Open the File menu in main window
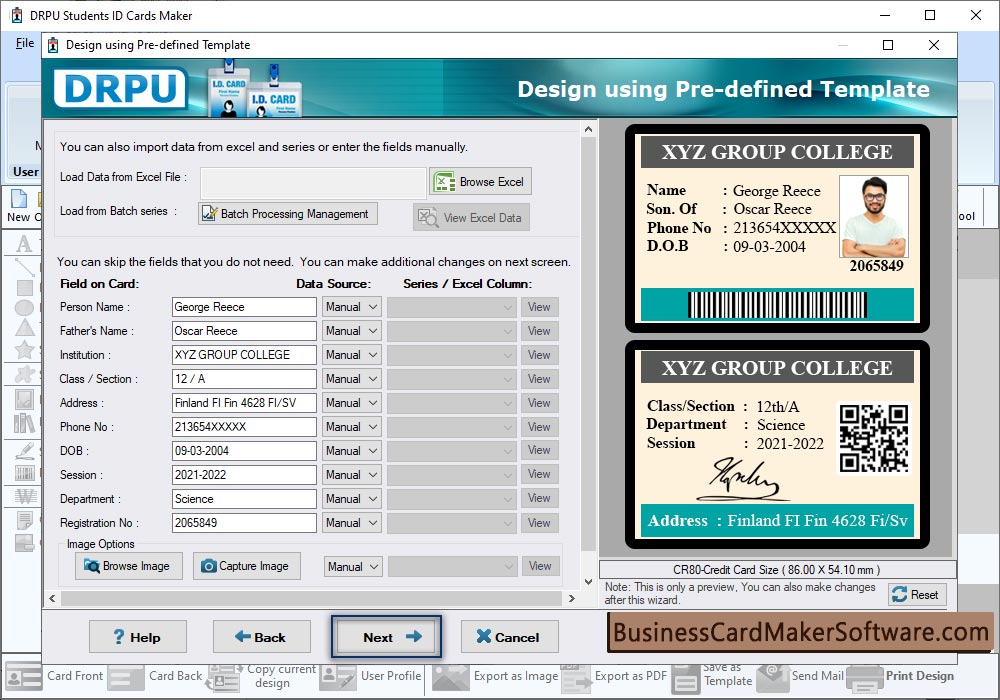Viewport: 1000px width, 700px height. [25, 43]
